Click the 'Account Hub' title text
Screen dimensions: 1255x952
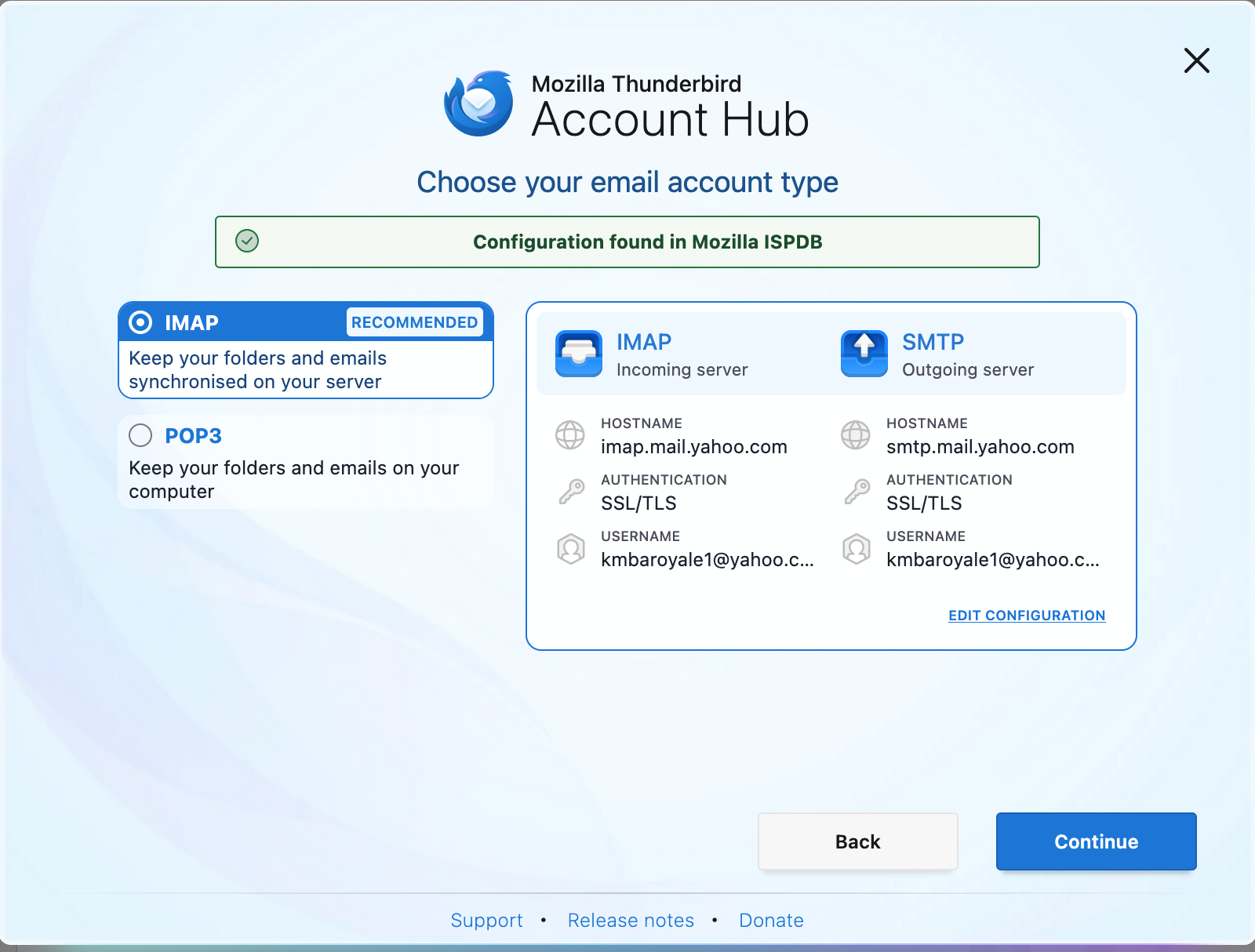coord(670,120)
